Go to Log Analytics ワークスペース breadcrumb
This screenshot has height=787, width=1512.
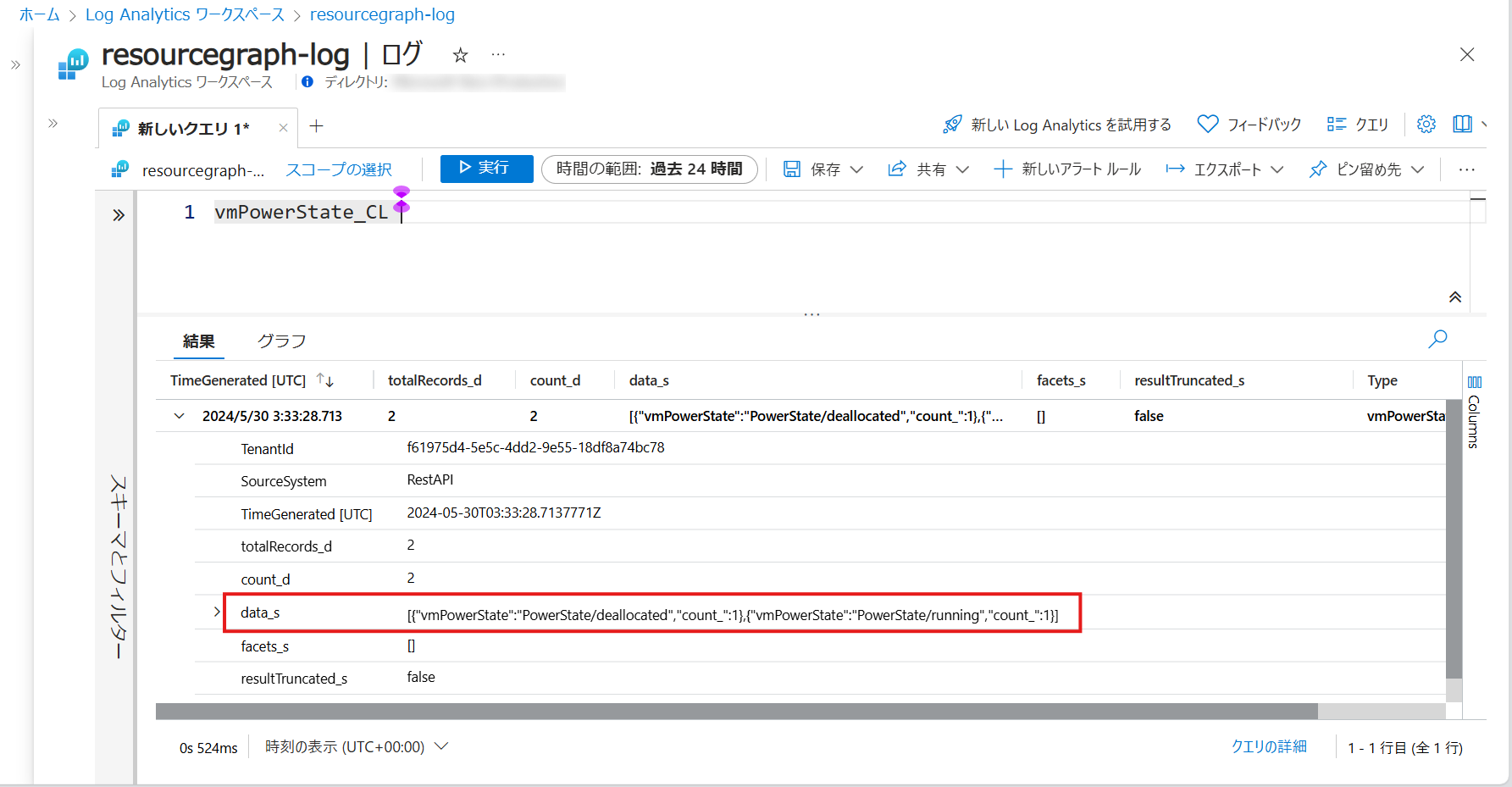tap(185, 14)
